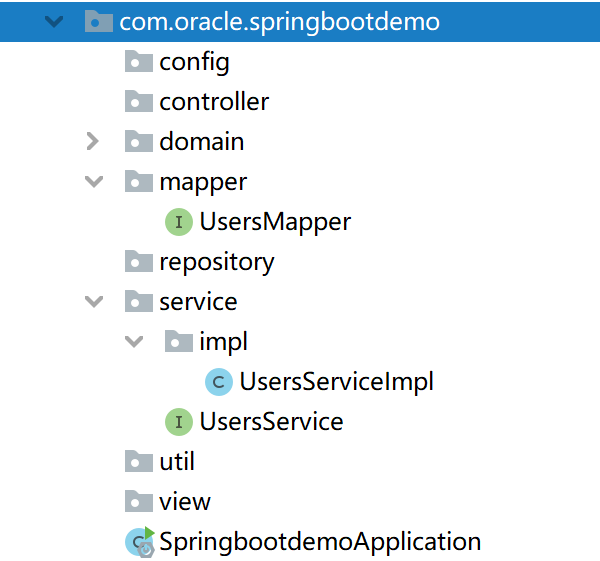600x561 pixels.
Task: Collapse the impl package arrow
Action: (133, 342)
